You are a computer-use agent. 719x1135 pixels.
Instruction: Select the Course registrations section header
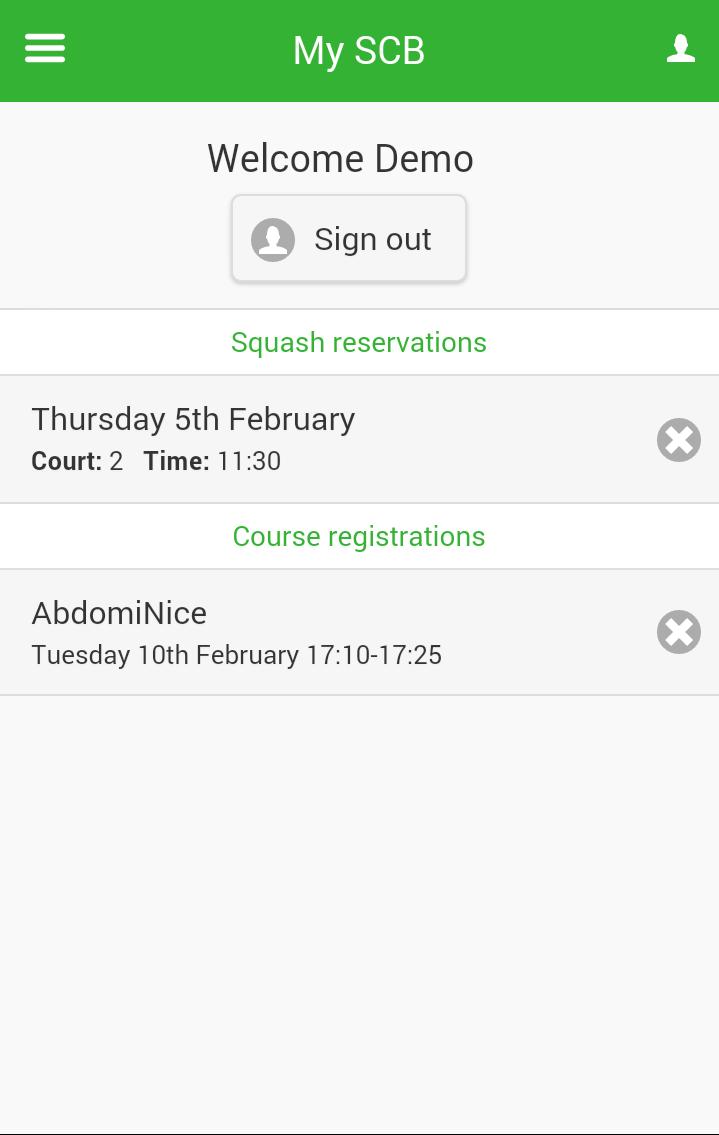point(359,536)
